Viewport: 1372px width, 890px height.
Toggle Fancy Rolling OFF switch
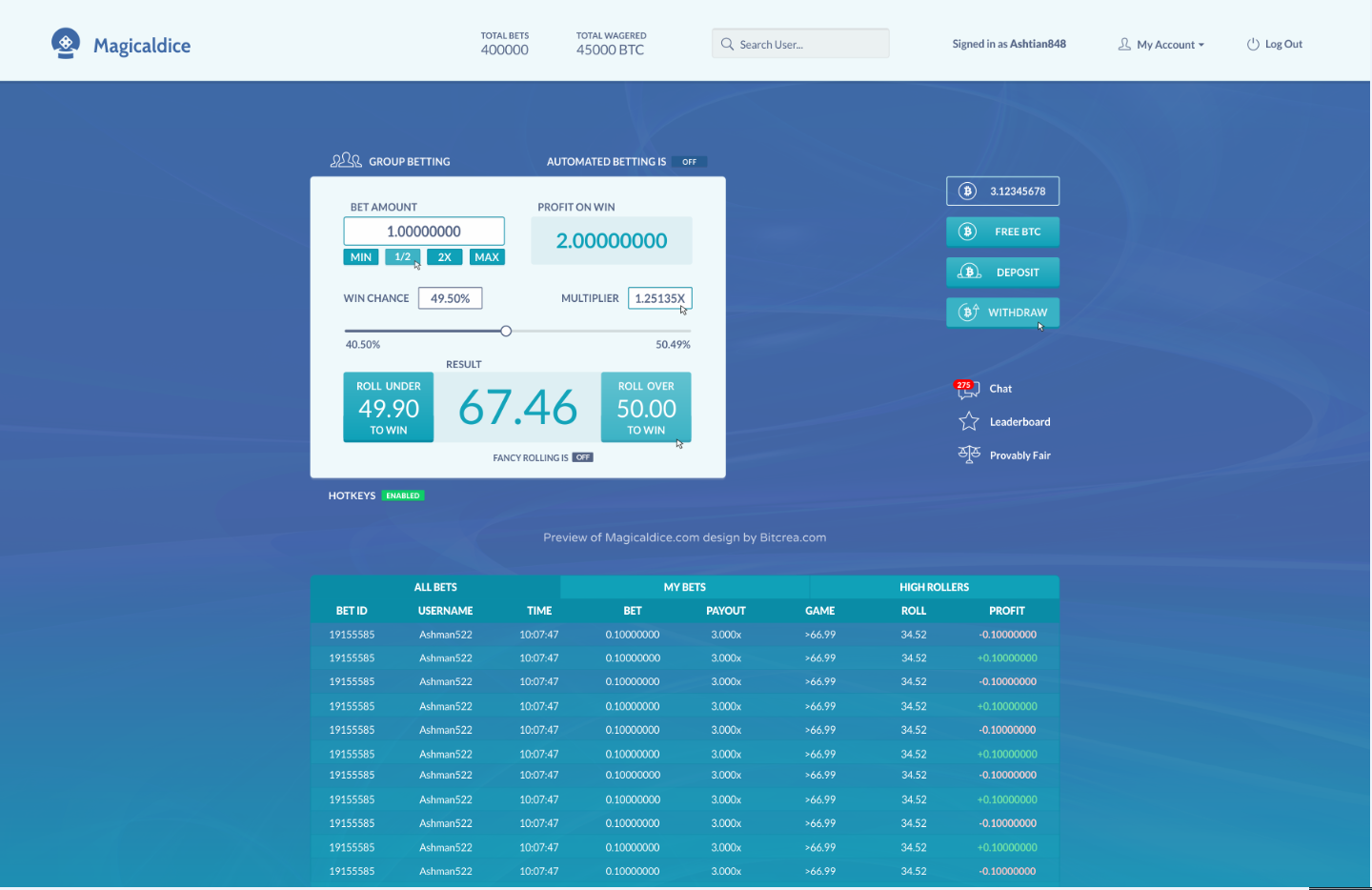[x=582, y=457]
